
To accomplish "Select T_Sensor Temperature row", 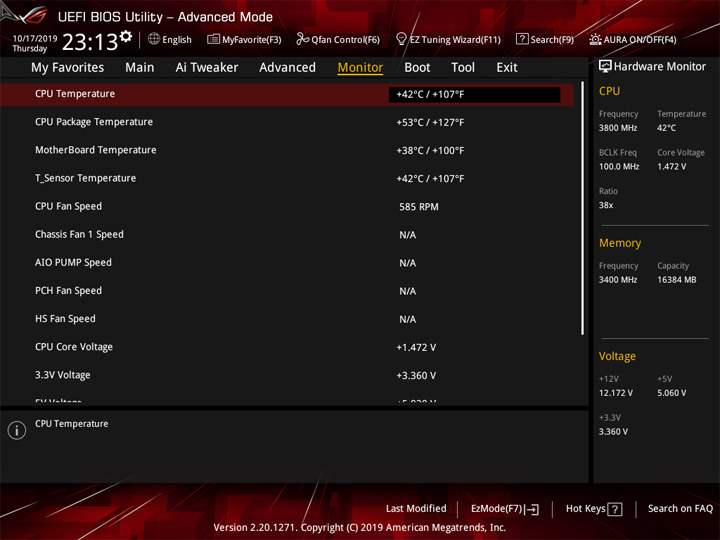I will 287,179.
